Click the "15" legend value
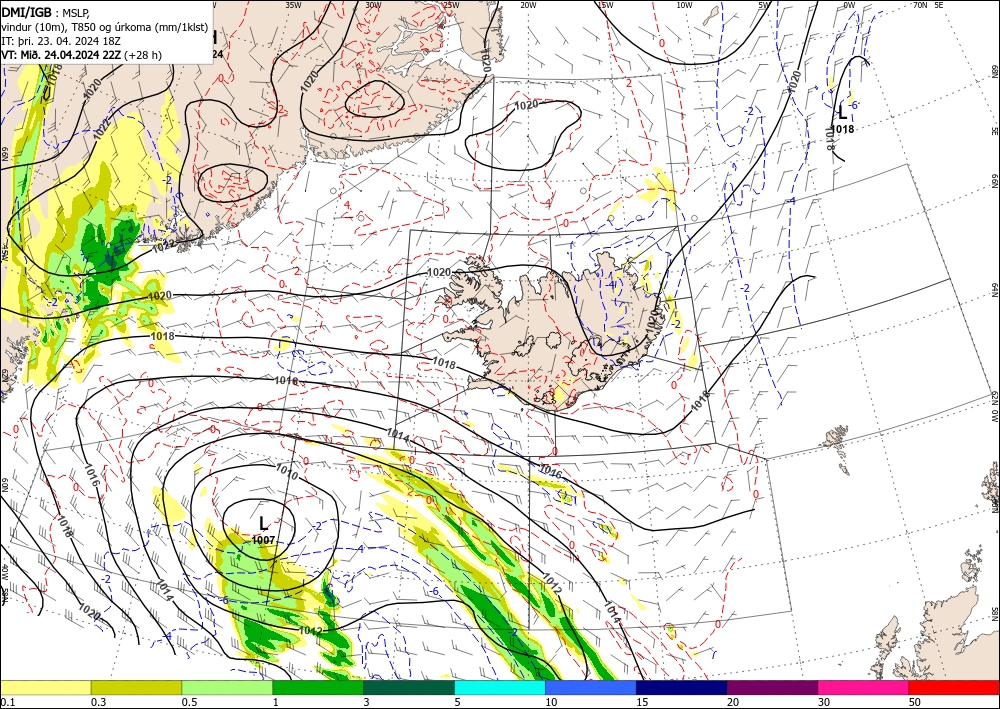The width and height of the screenshot is (1000, 709). pos(642,702)
